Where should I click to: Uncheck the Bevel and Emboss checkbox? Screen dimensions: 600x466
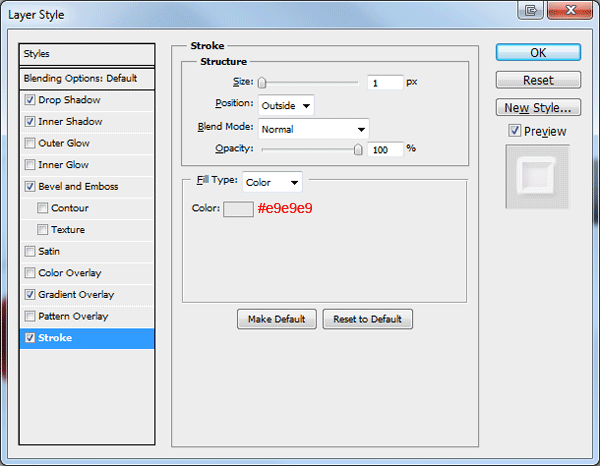(30, 186)
